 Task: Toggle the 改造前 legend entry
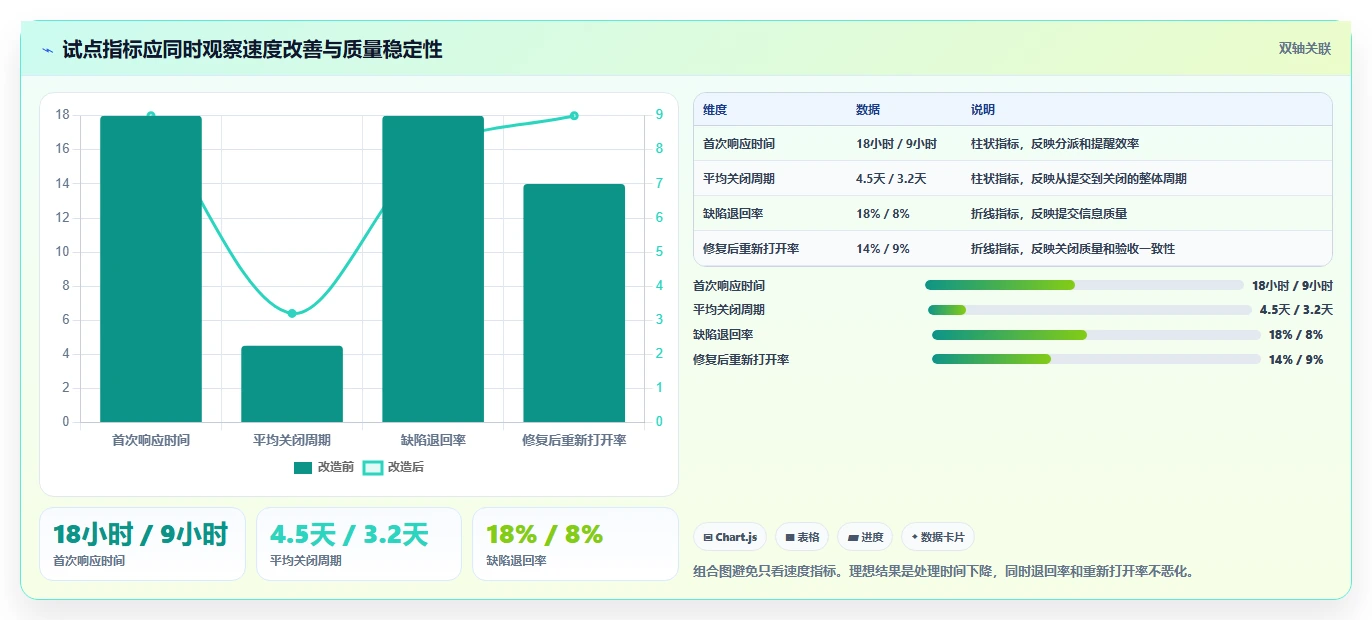tap(324, 467)
